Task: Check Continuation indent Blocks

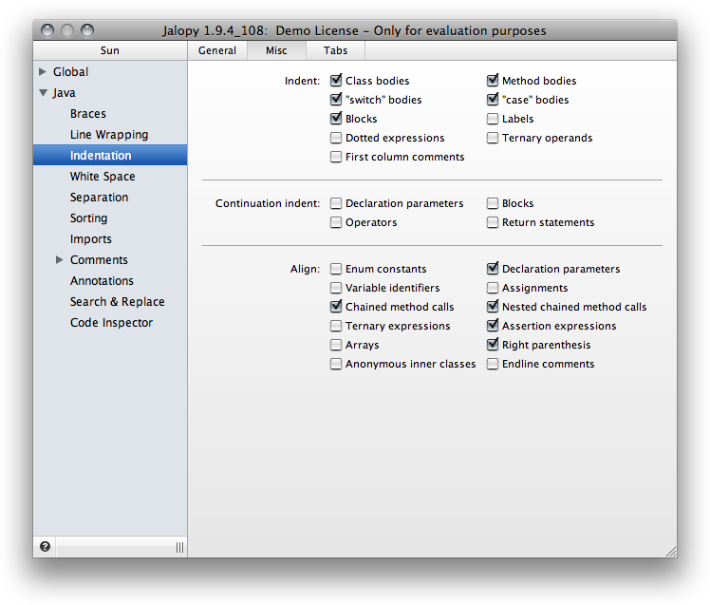Action: (x=493, y=203)
